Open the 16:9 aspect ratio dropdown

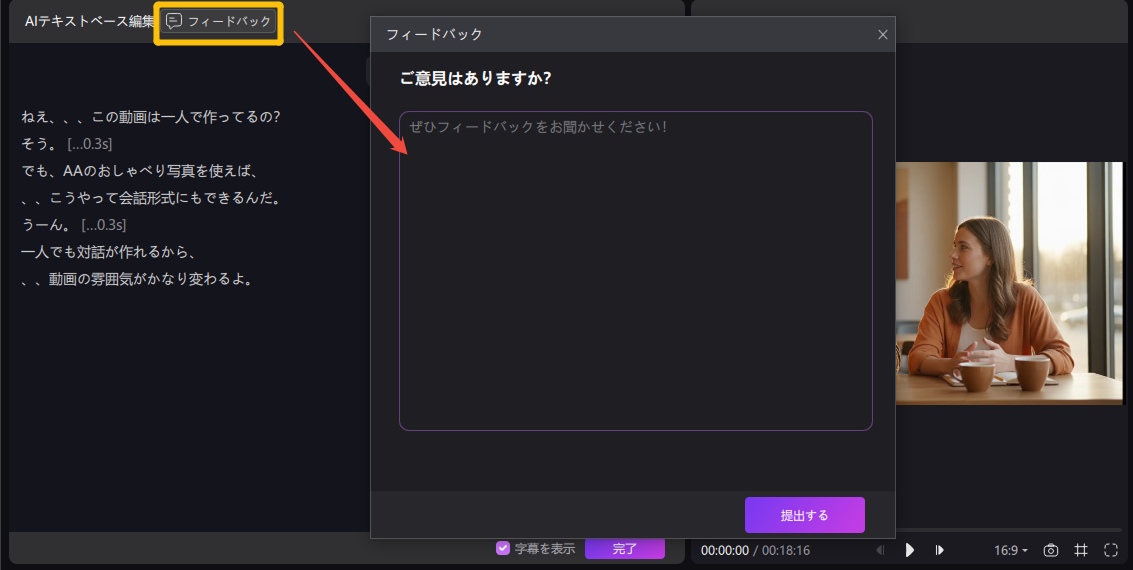(x=1010, y=550)
